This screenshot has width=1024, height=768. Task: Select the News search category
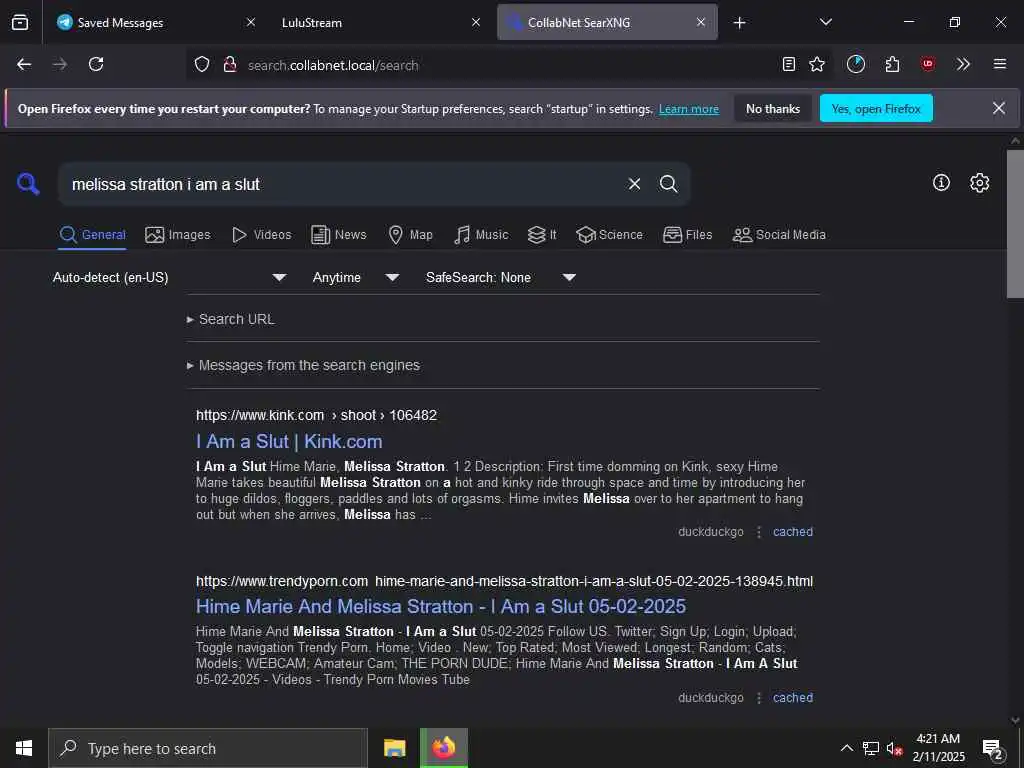339,235
